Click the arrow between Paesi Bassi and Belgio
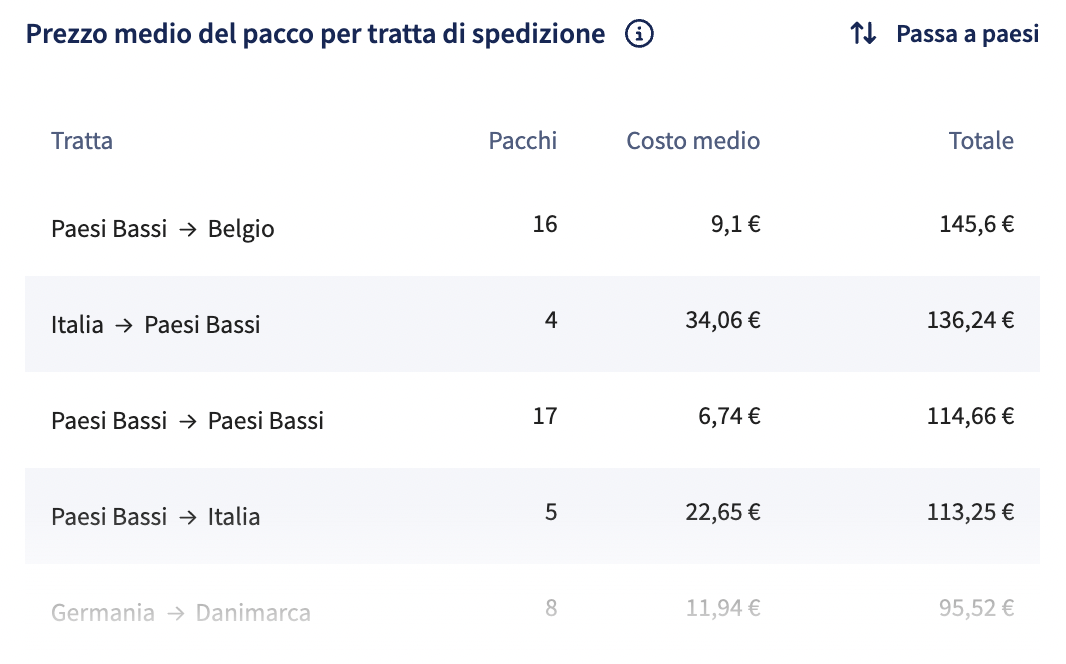 pyautogui.click(x=188, y=230)
